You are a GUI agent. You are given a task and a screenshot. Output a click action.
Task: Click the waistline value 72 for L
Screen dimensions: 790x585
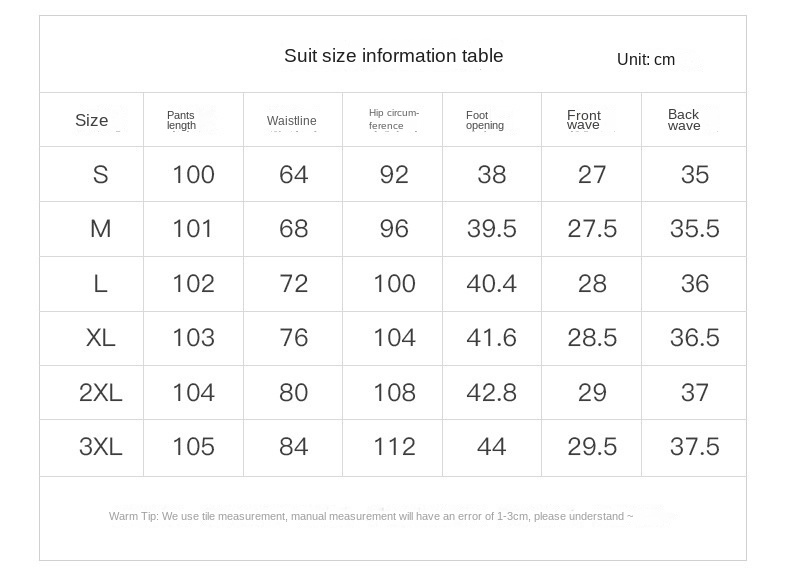(293, 284)
